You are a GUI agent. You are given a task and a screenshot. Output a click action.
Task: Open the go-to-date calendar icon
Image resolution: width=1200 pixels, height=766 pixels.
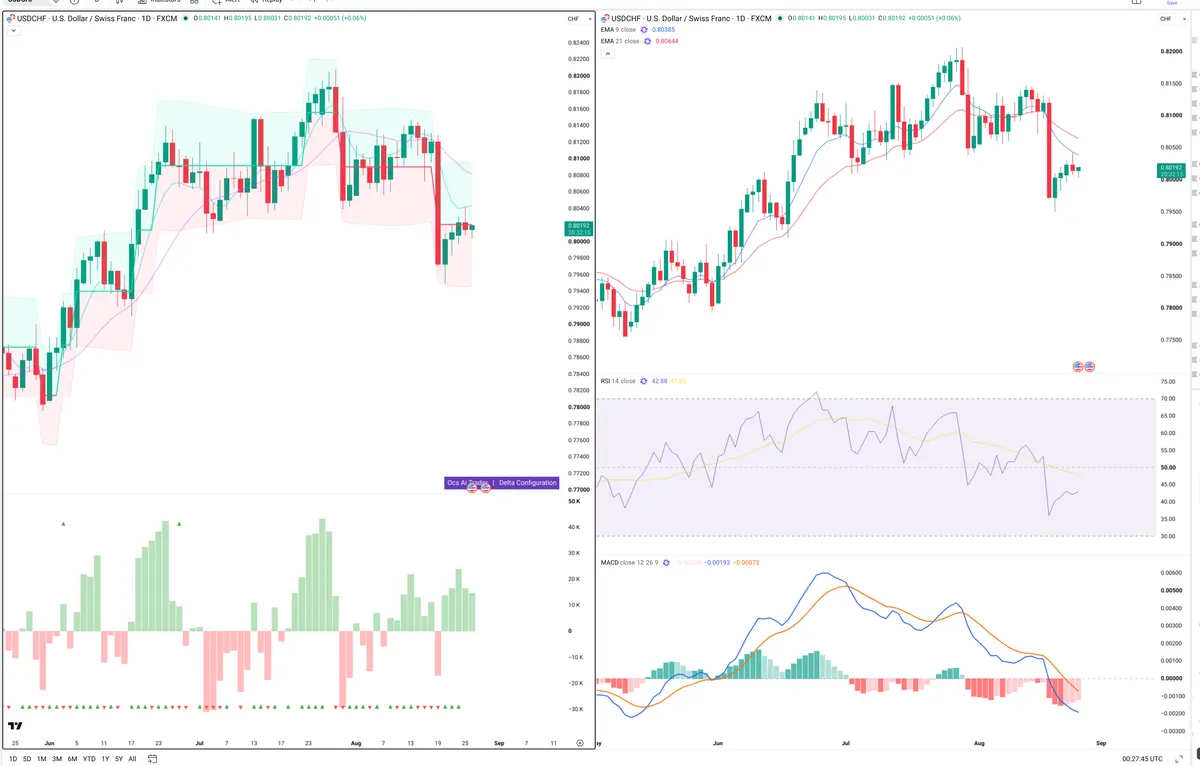152,759
